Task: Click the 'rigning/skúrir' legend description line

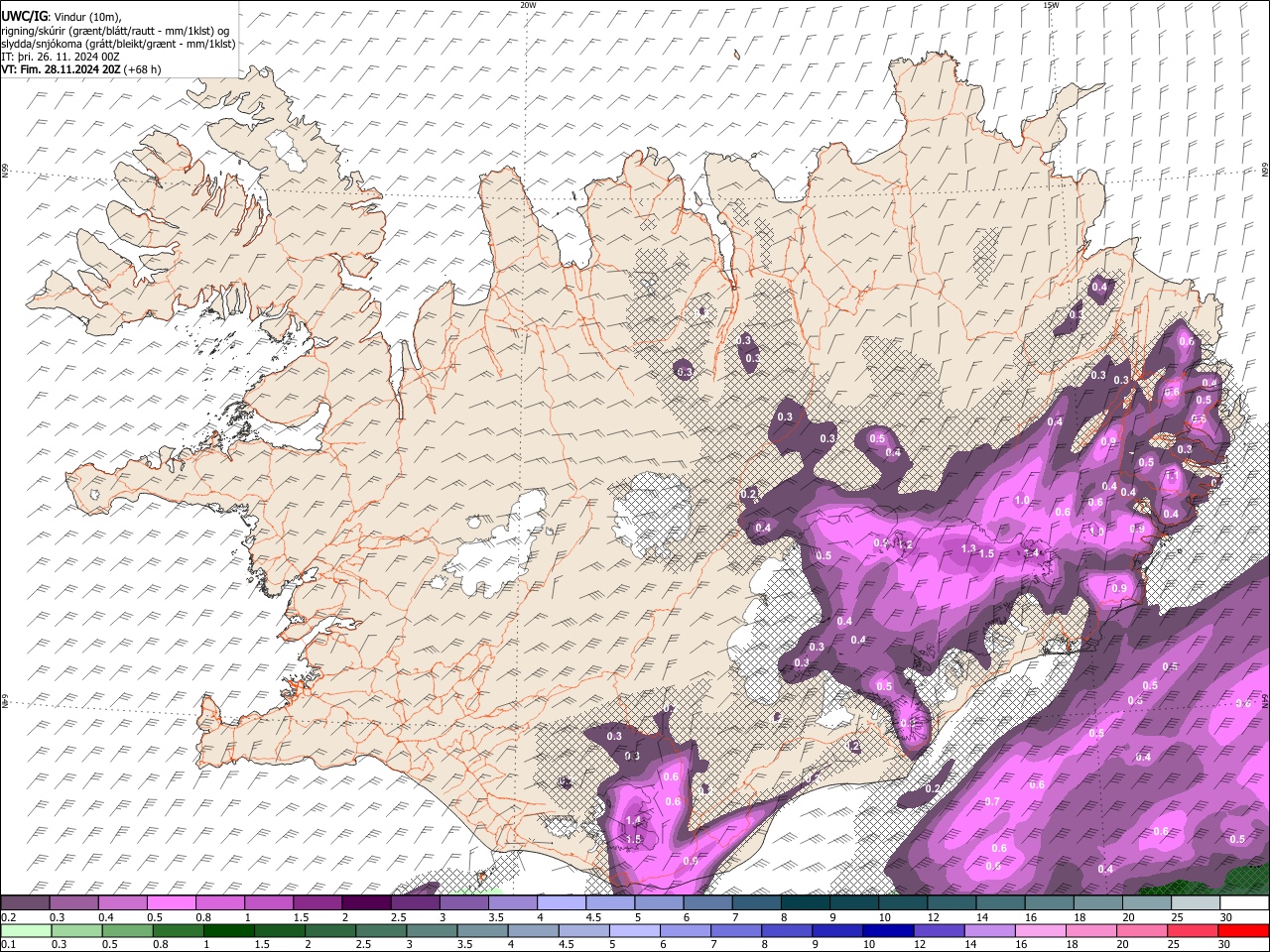Action: [x=115, y=31]
